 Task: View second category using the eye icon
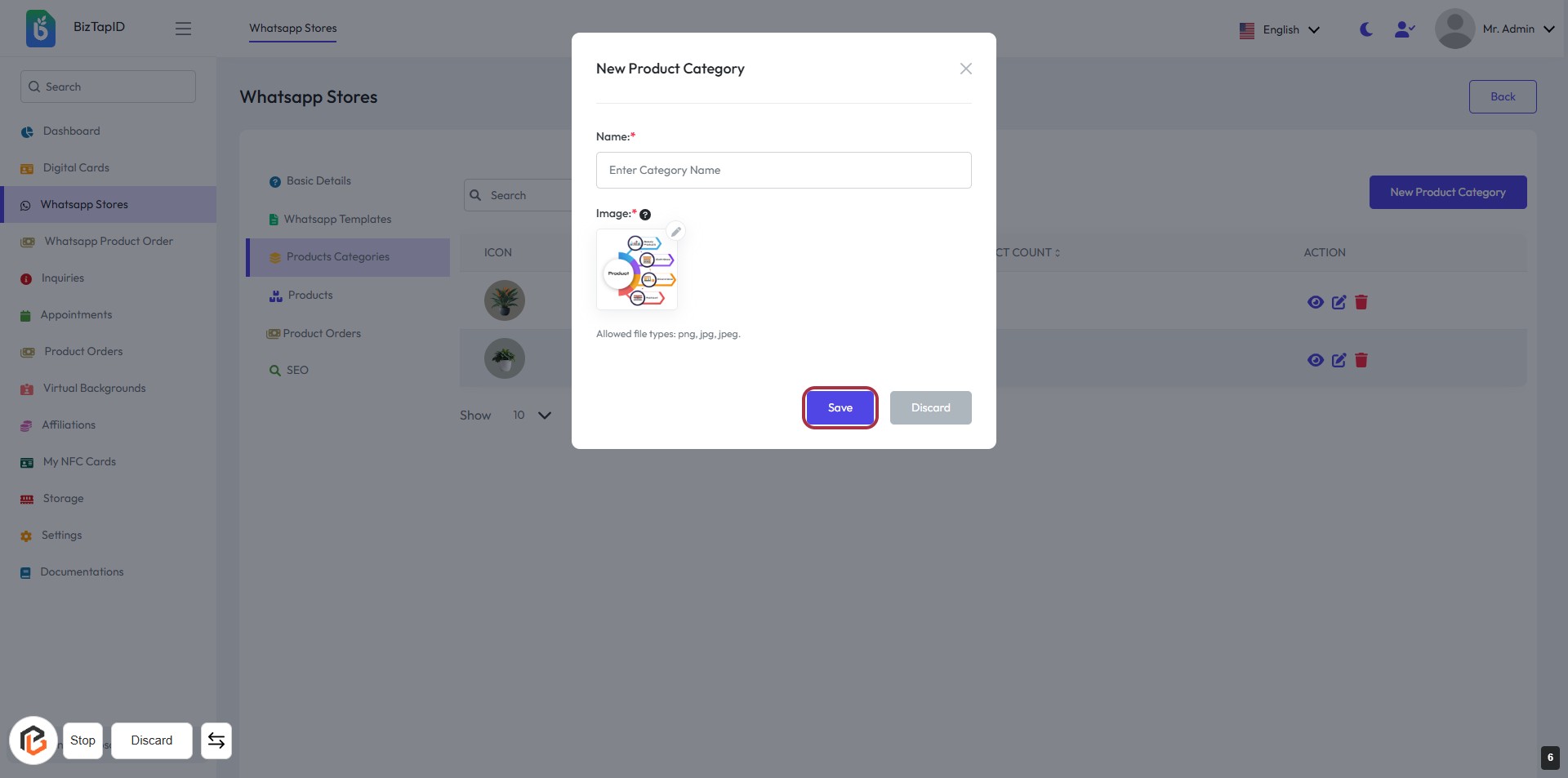coord(1315,360)
